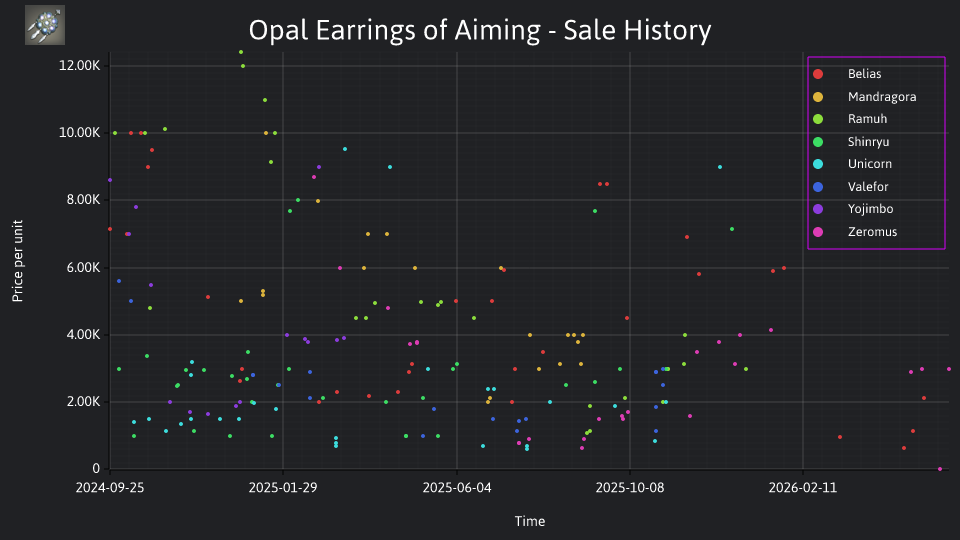Click the Yojimbo purple legend marker
The image size is (960, 540).
(818, 209)
